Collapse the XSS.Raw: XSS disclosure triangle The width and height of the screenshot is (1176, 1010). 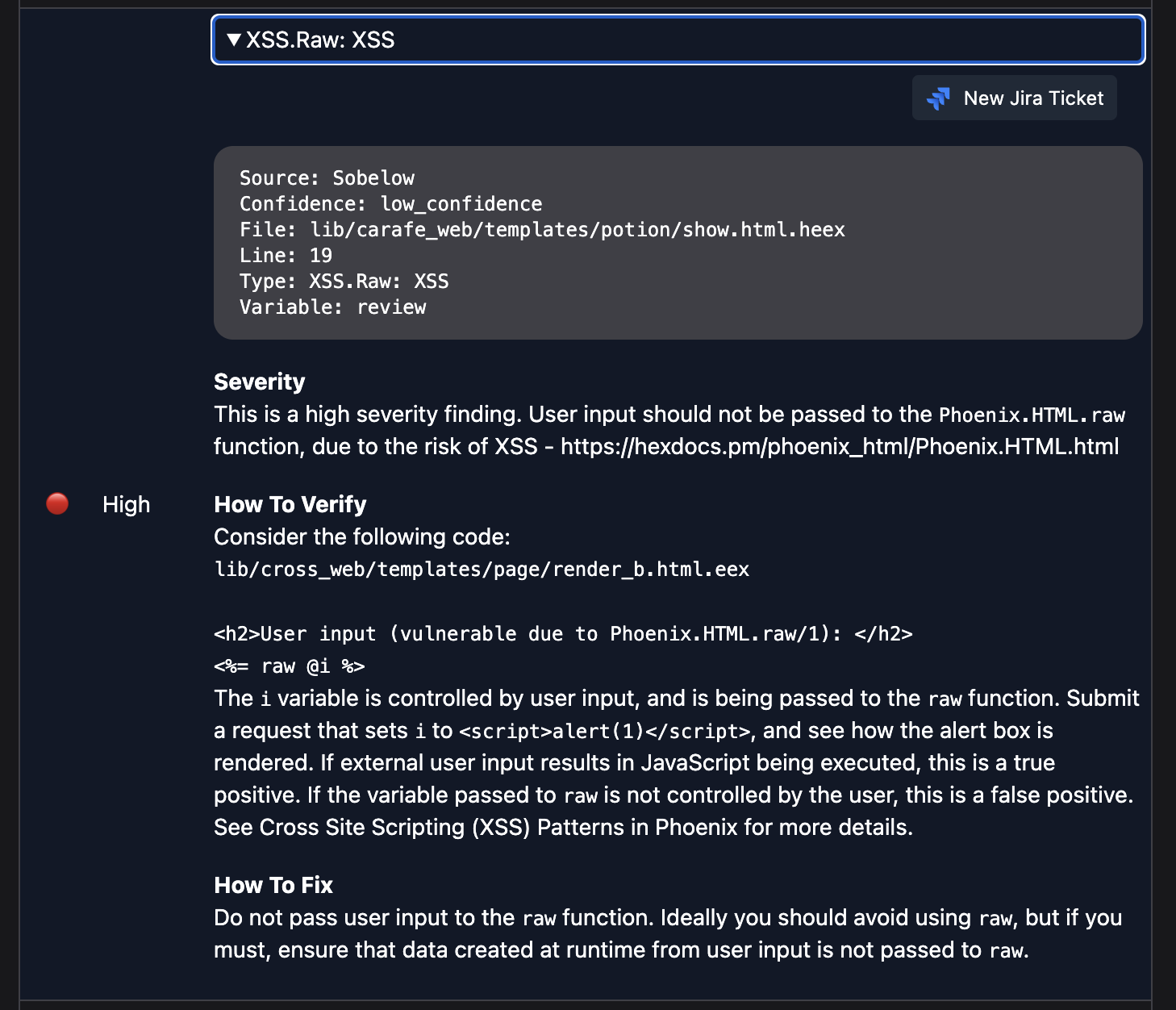[234, 40]
